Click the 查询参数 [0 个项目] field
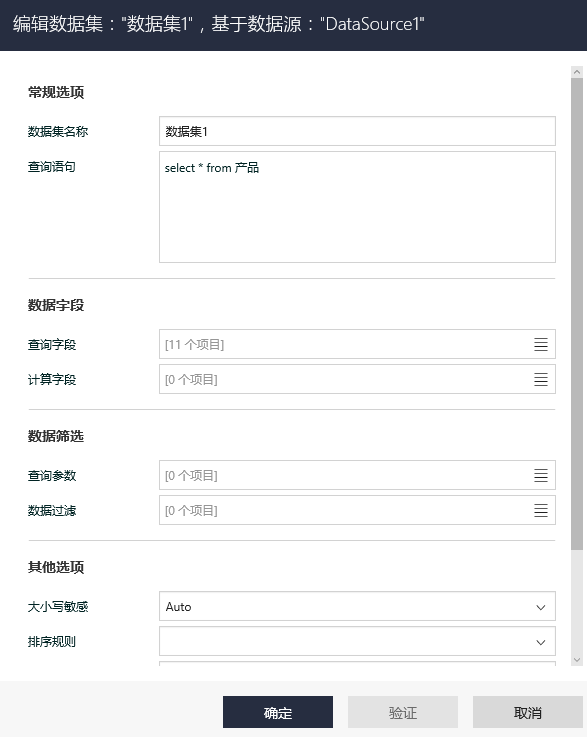Image resolution: width=587 pixels, height=737 pixels. pyautogui.click(x=357, y=475)
